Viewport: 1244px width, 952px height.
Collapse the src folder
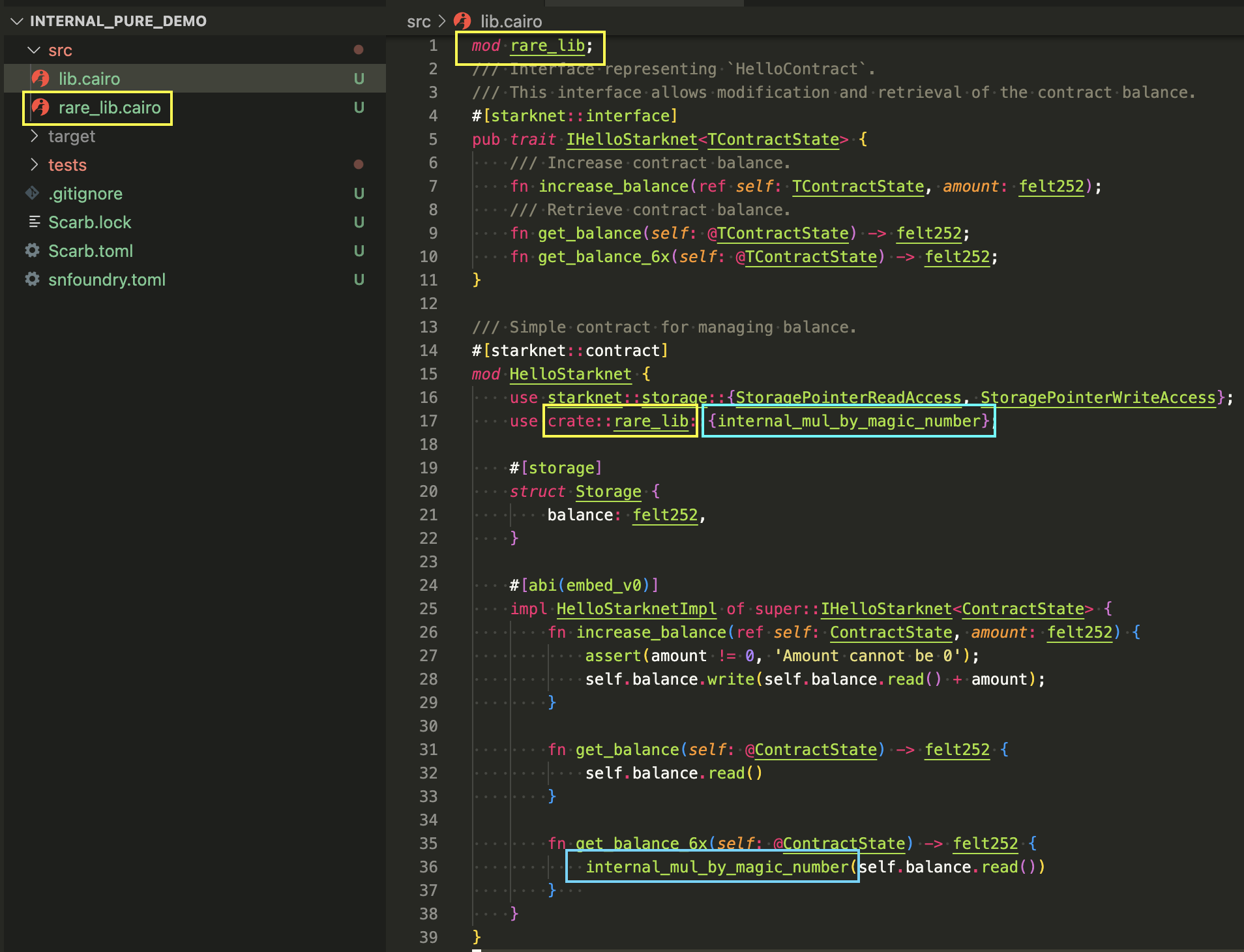point(33,50)
